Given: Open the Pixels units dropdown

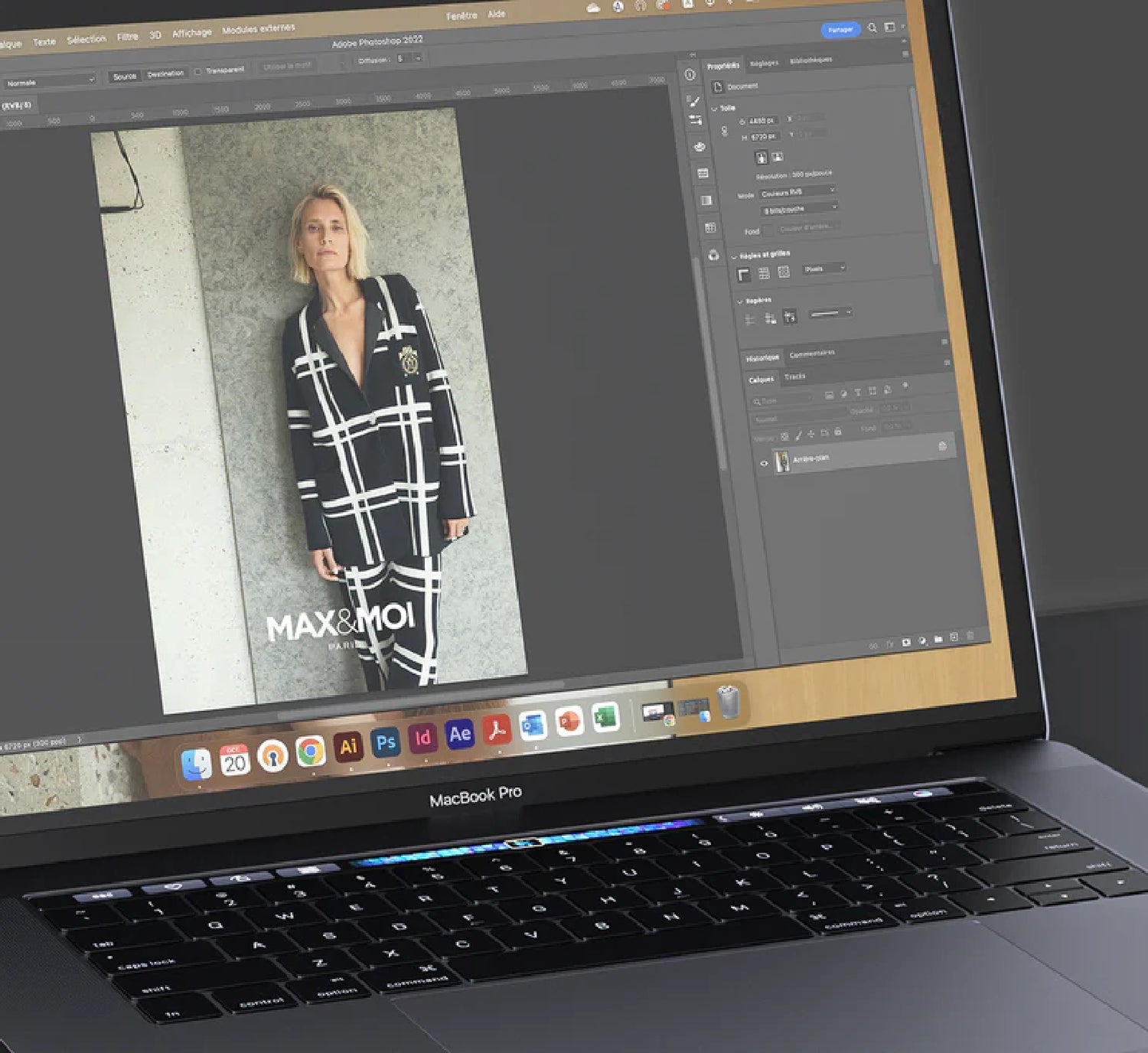Looking at the screenshot, I should [x=824, y=269].
